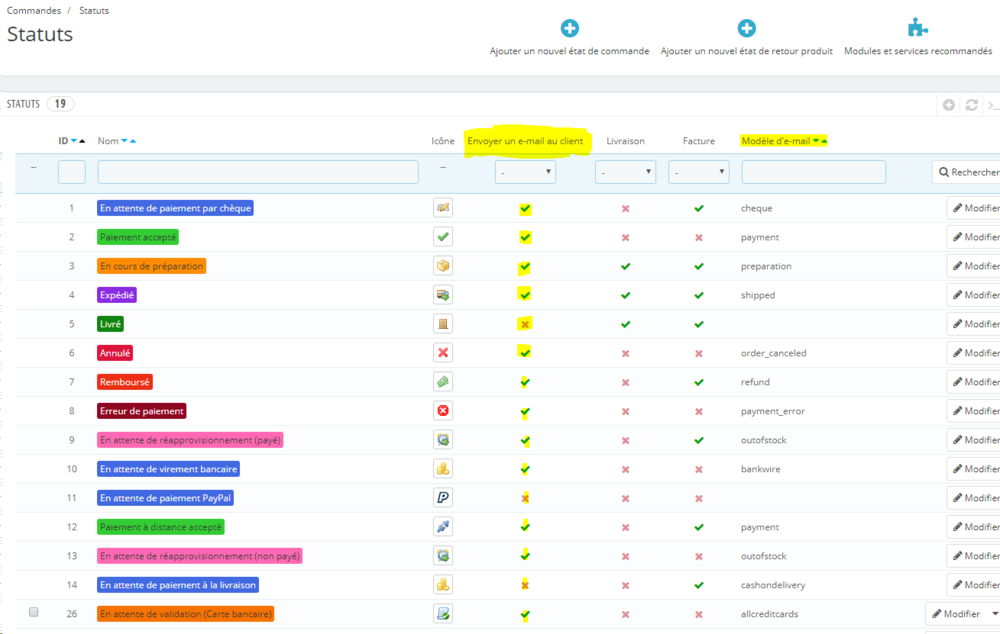Toggle the Livraison setting for Expédié status
The width and height of the screenshot is (1000, 634).
click(625, 295)
